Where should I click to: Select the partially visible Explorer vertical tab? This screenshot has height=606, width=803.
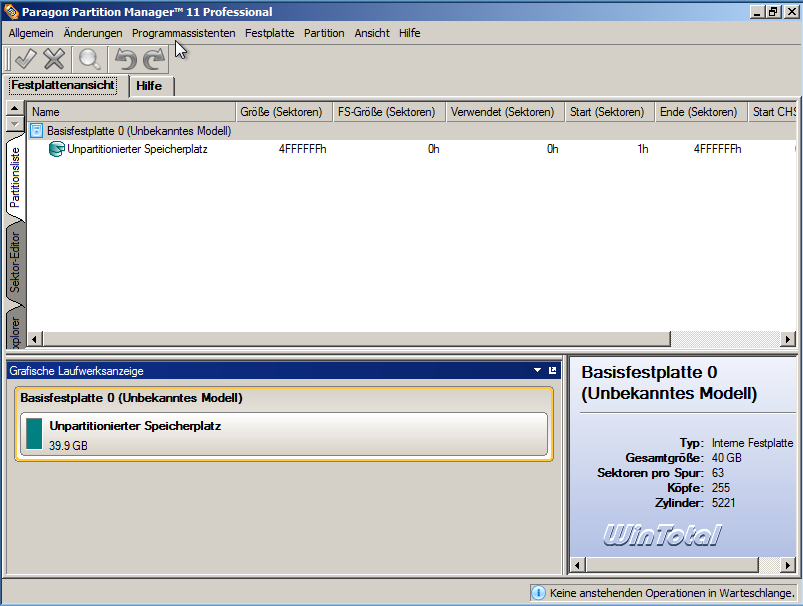coord(15,330)
